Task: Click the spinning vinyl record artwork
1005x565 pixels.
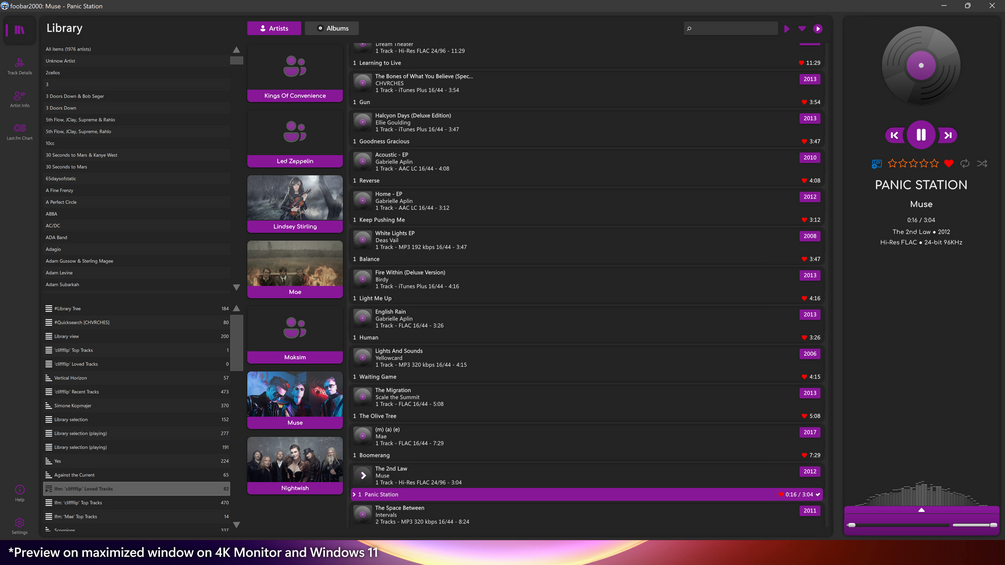Action: (x=921, y=65)
